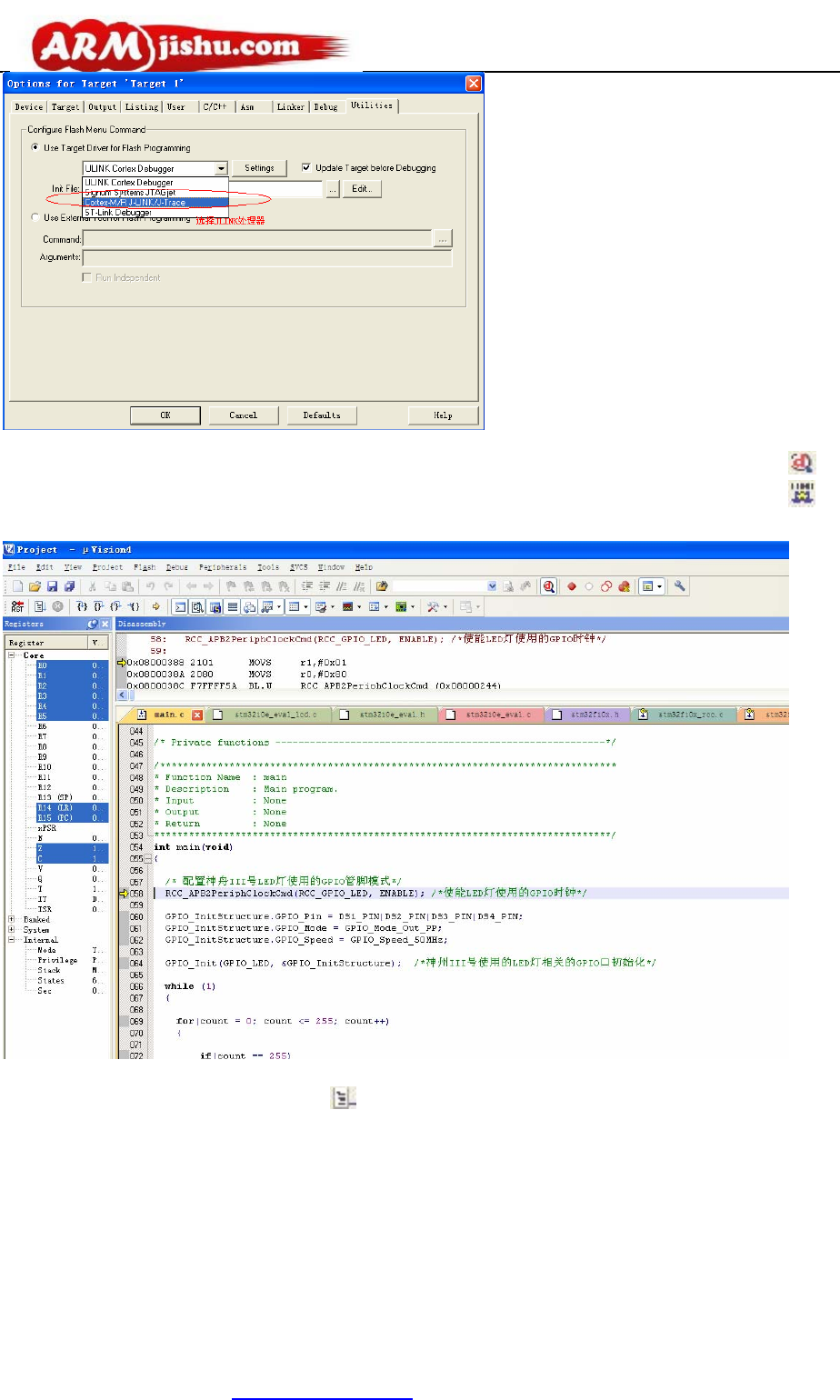840x1400 pixels.
Task: Click the Run to Cursor Line icon
Action: [134, 606]
